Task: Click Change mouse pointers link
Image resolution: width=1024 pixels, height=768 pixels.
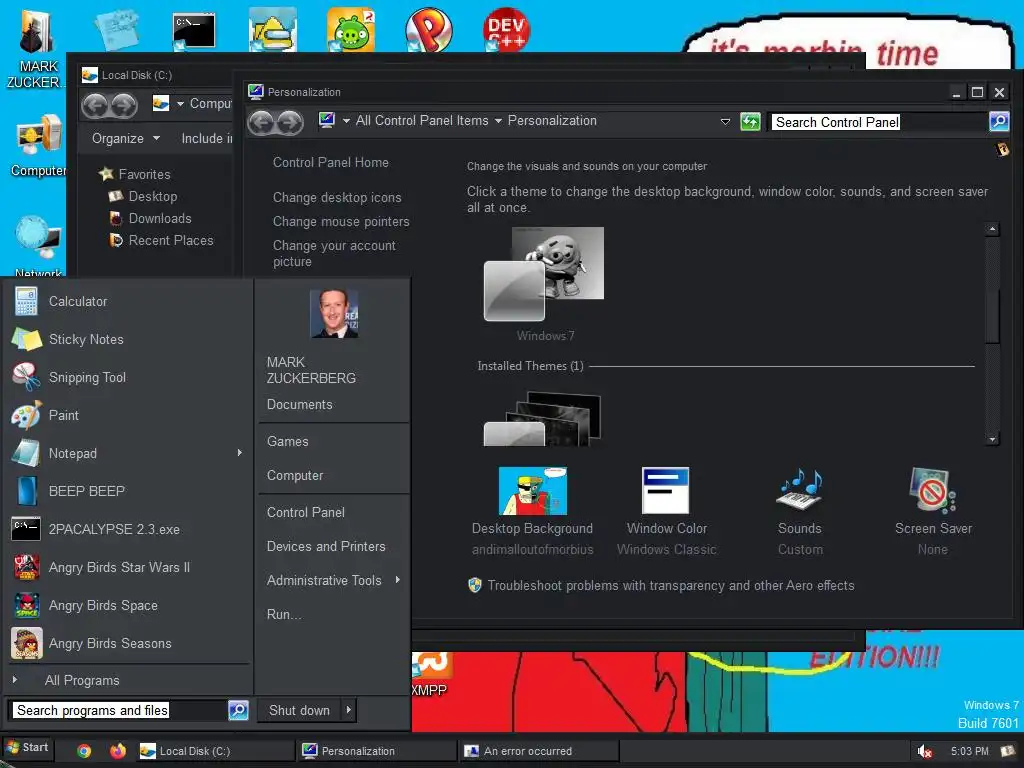Action: (341, 221)
